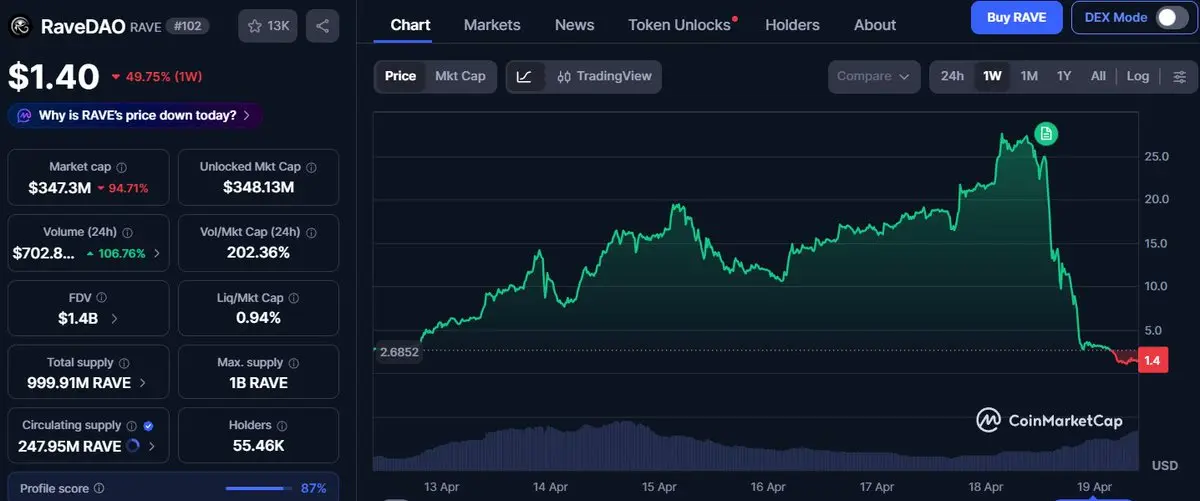The image size is (1200, 501).
Task: Select Mkt Cap chart view
Action: pos(460,76)
